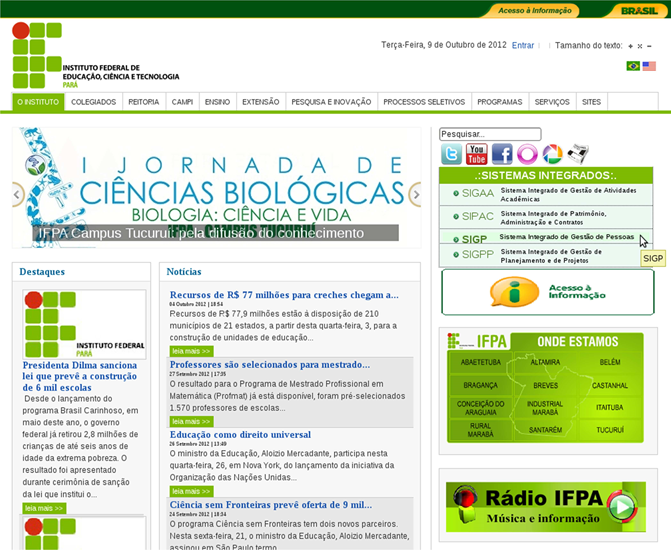Open the Processos Seletivos menu

[424, 102]
